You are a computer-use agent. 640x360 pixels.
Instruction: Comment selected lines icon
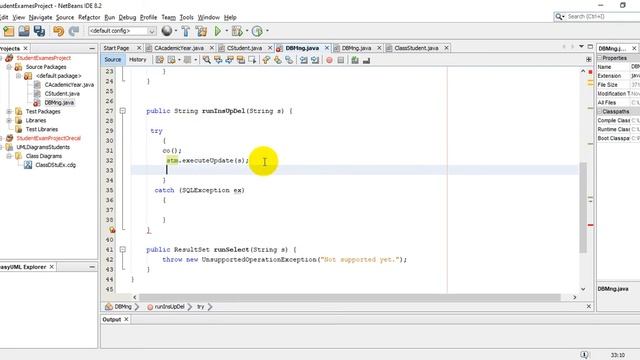pos(355,60)
